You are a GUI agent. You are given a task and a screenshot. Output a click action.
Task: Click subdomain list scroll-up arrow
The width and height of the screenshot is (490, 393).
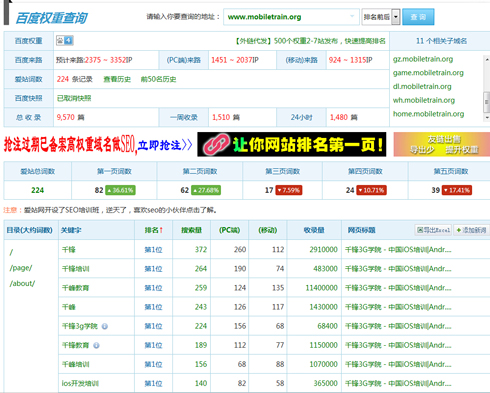click(487, 59)
